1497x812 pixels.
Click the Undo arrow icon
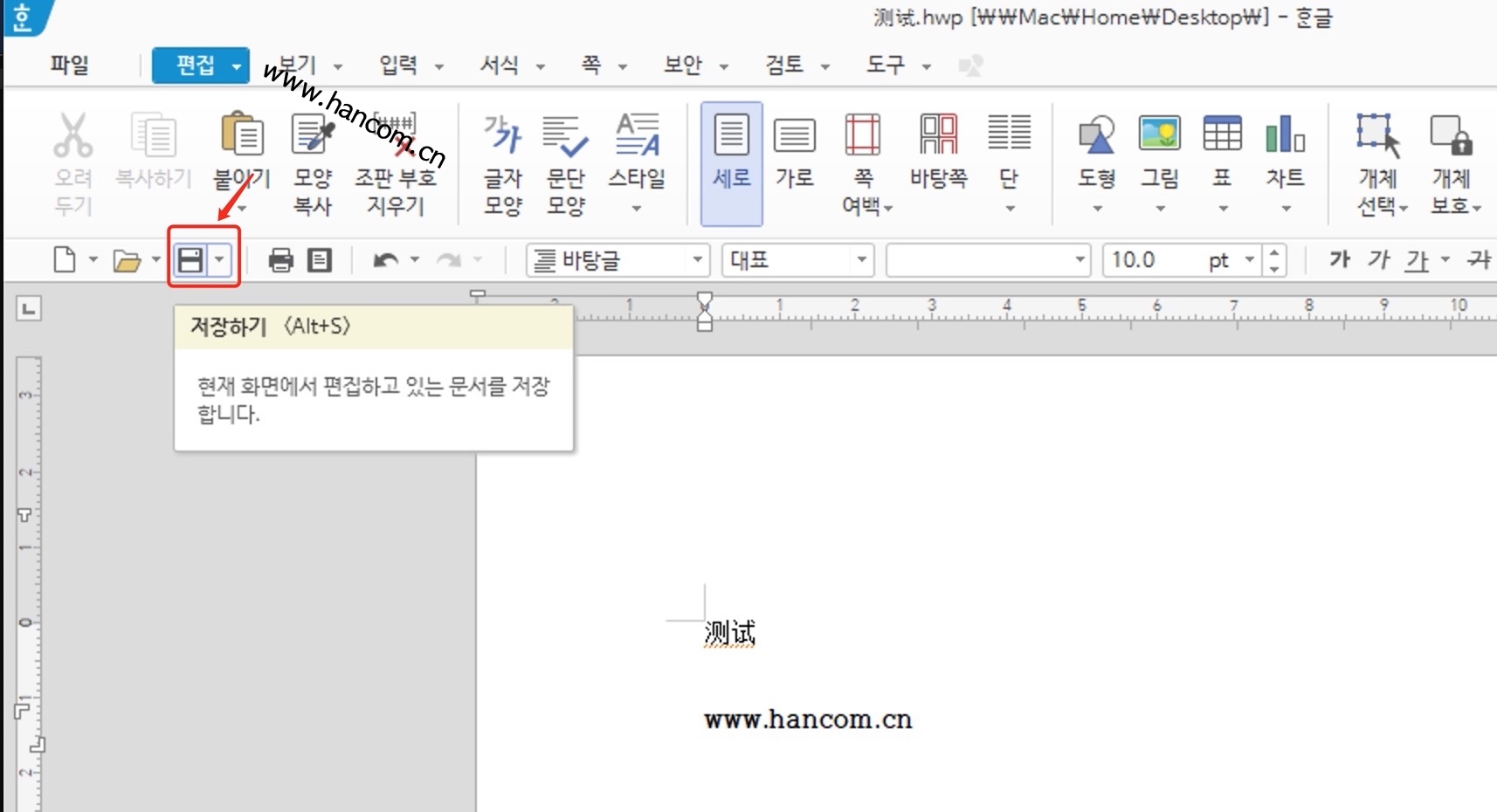[x=385, y=260]
